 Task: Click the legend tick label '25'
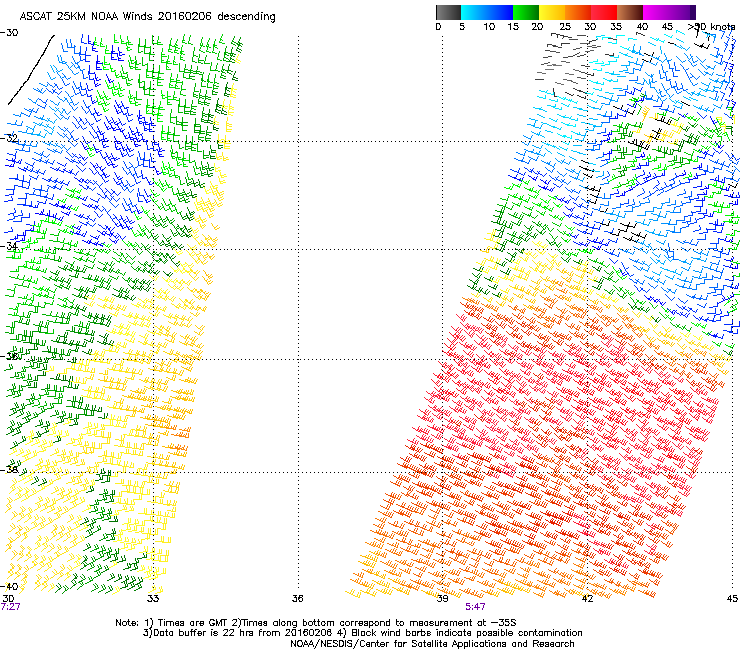[x=565, y=26]
